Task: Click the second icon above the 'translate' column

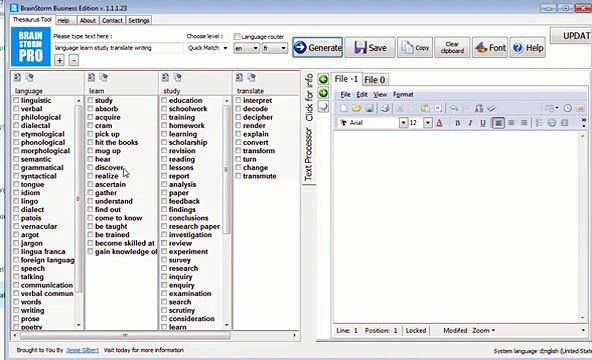Action: click(251, 77)
